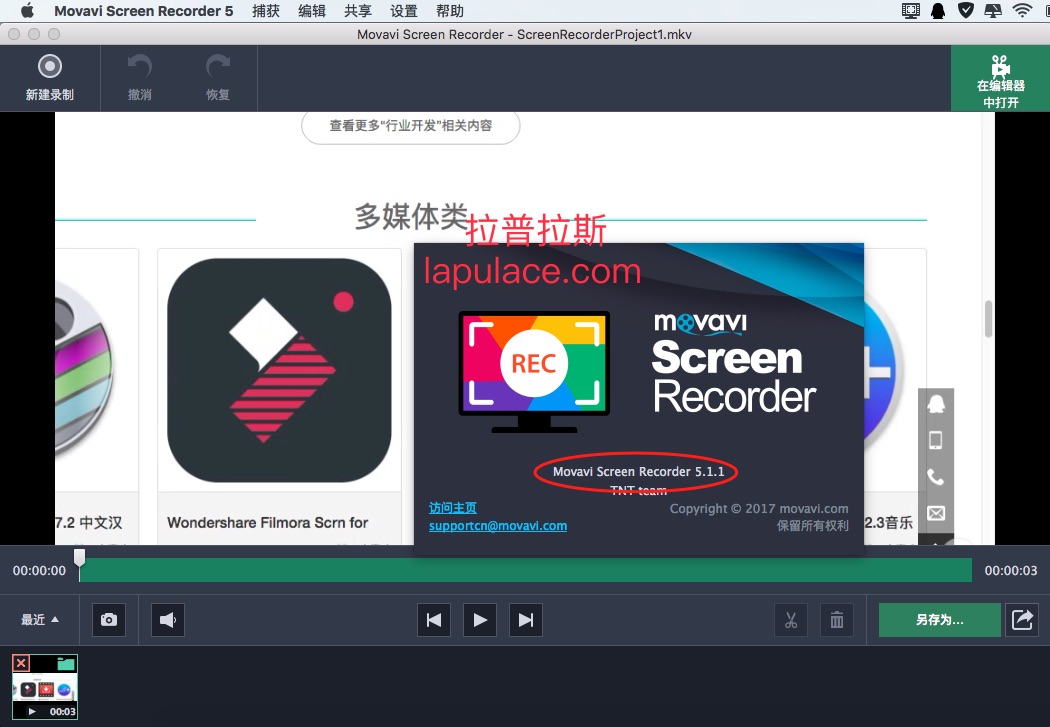Mute audio with the speaker icon
Image resolution: width=1050 pixels, height=727 pixels.
click(168, 620)
